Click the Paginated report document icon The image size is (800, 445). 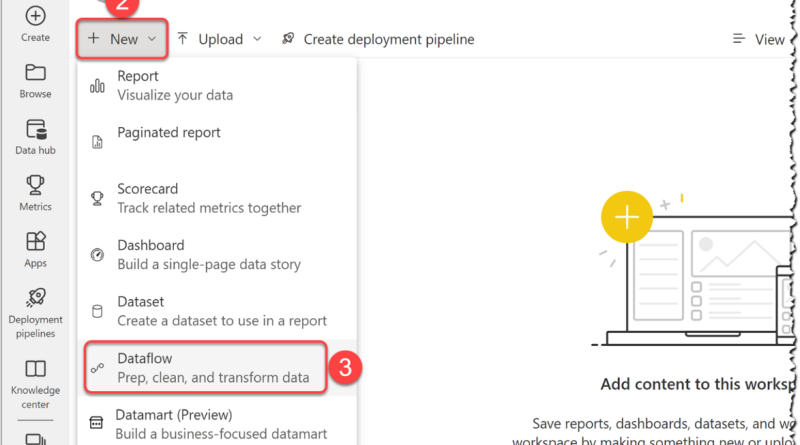(x=97, y=142)
